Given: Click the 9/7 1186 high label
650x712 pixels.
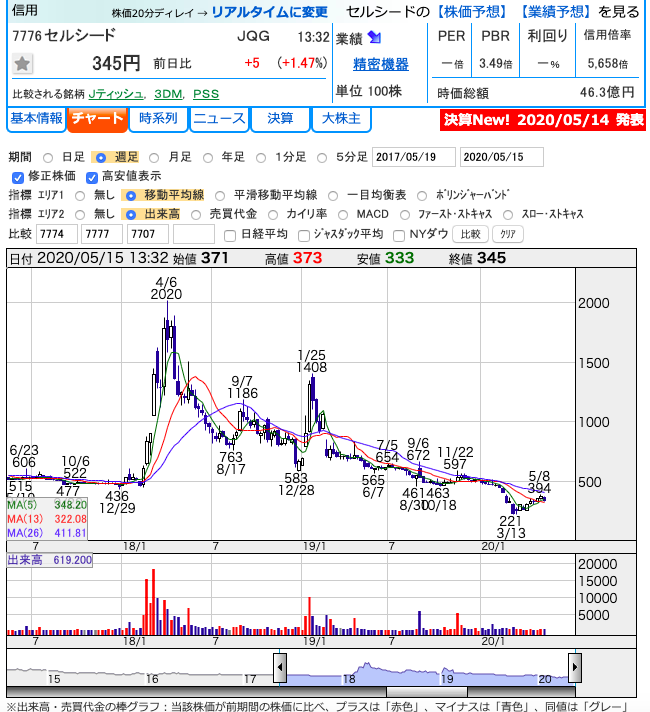Looking at the screenshot, I should 242,387.
